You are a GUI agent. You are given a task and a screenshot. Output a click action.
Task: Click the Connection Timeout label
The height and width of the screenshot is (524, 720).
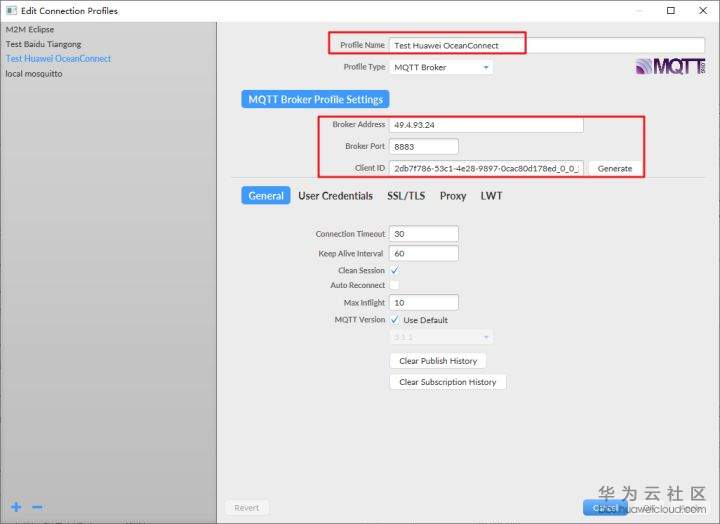pos(350,234)
